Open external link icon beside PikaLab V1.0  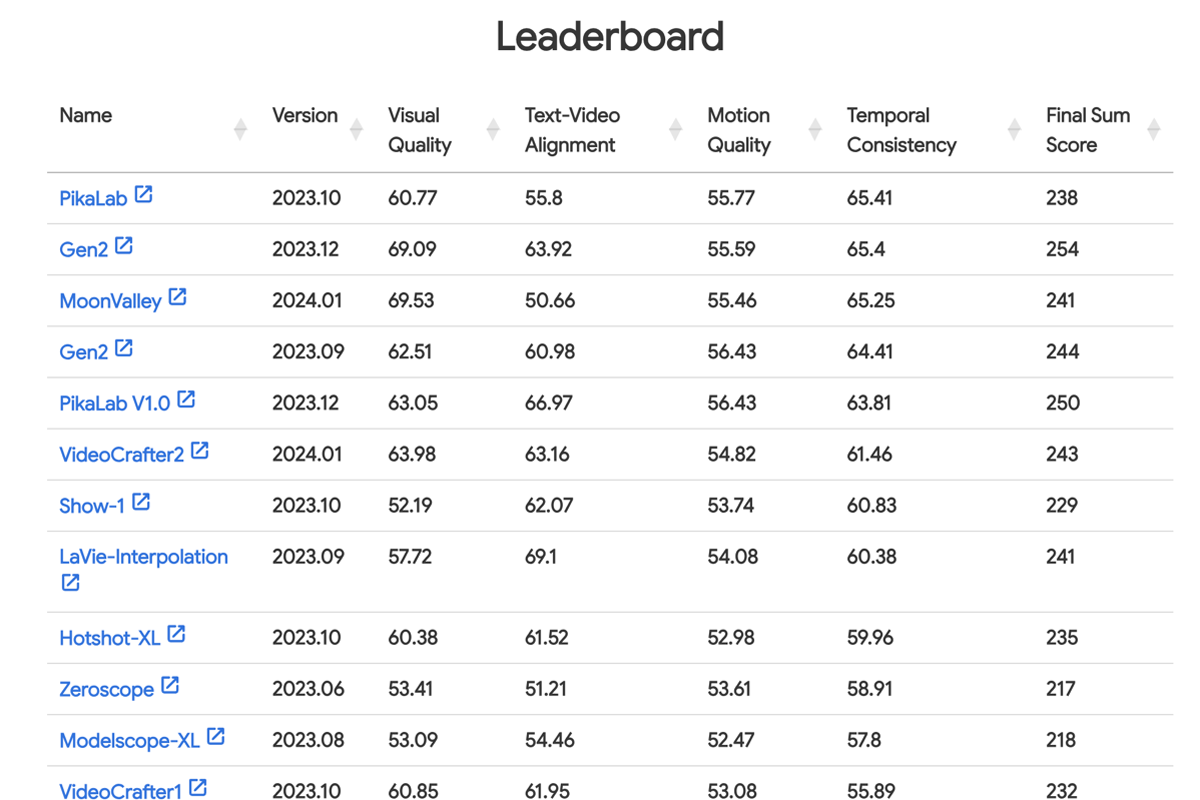pyautogui.click(x=187, y=400)
